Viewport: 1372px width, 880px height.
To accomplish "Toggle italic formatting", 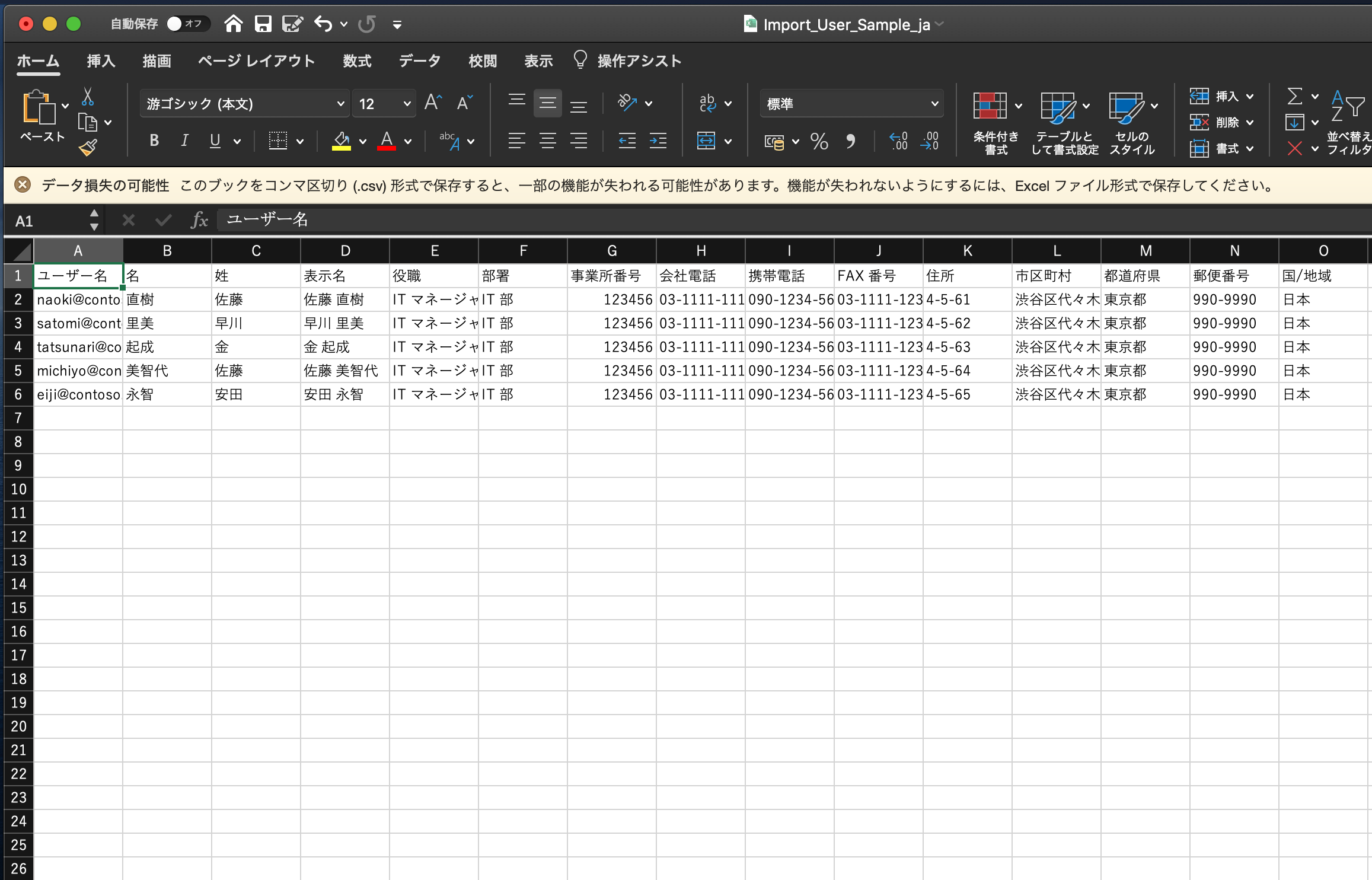I will [185, 141].
